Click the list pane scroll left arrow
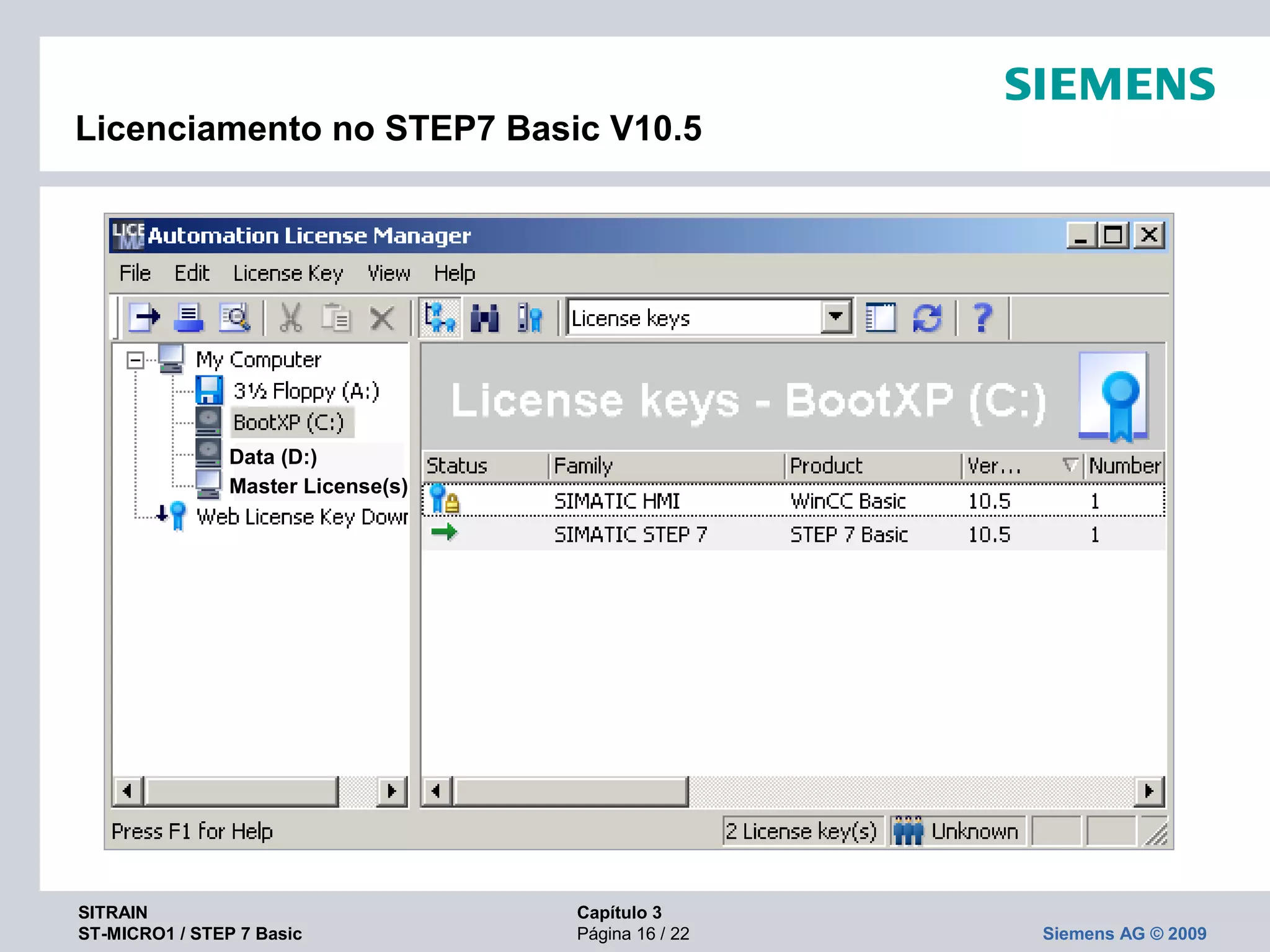This screenshot has height=952, width=1270. [437, 791]
